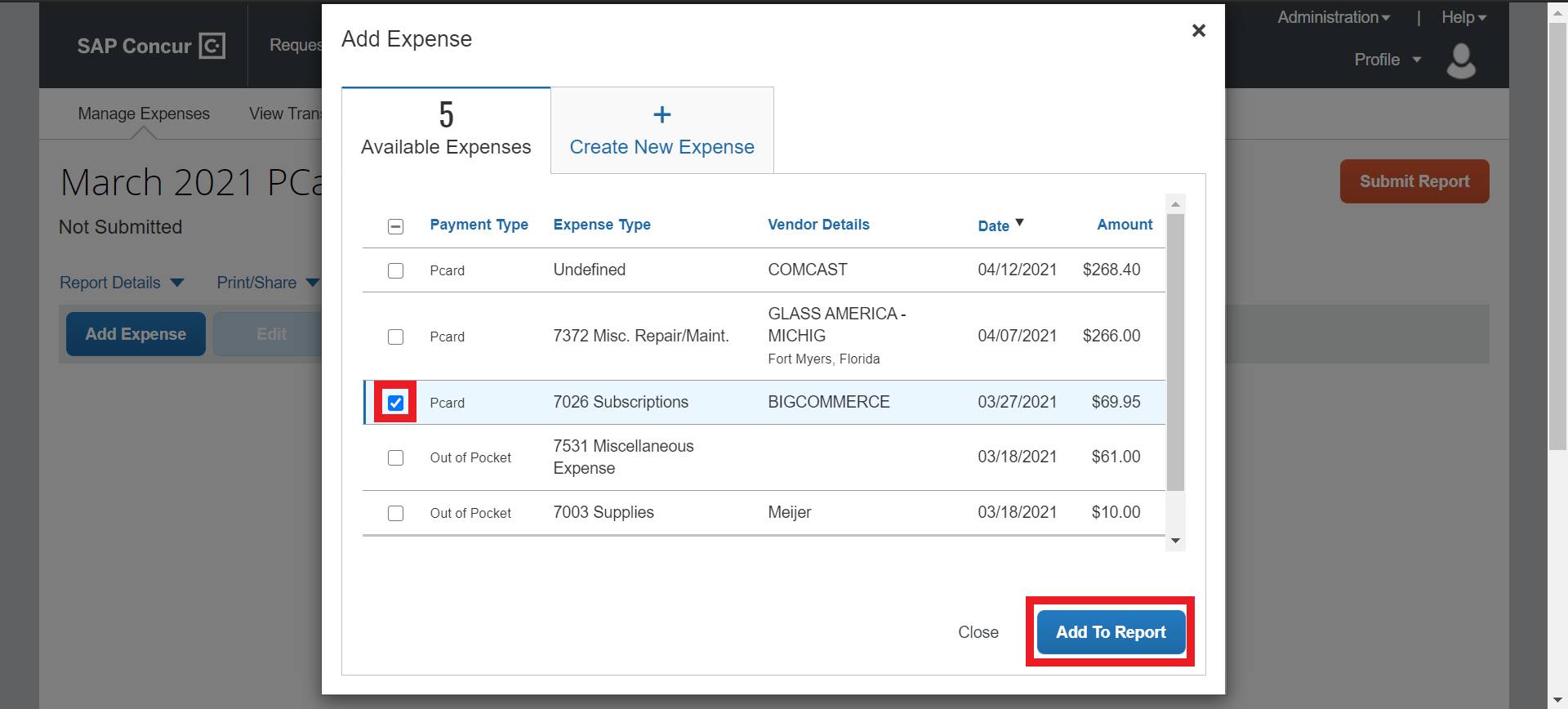Viewport: 1568px width, 709px height.
Task: Click the Close button in dialog
Action: [x=978, y=632]
